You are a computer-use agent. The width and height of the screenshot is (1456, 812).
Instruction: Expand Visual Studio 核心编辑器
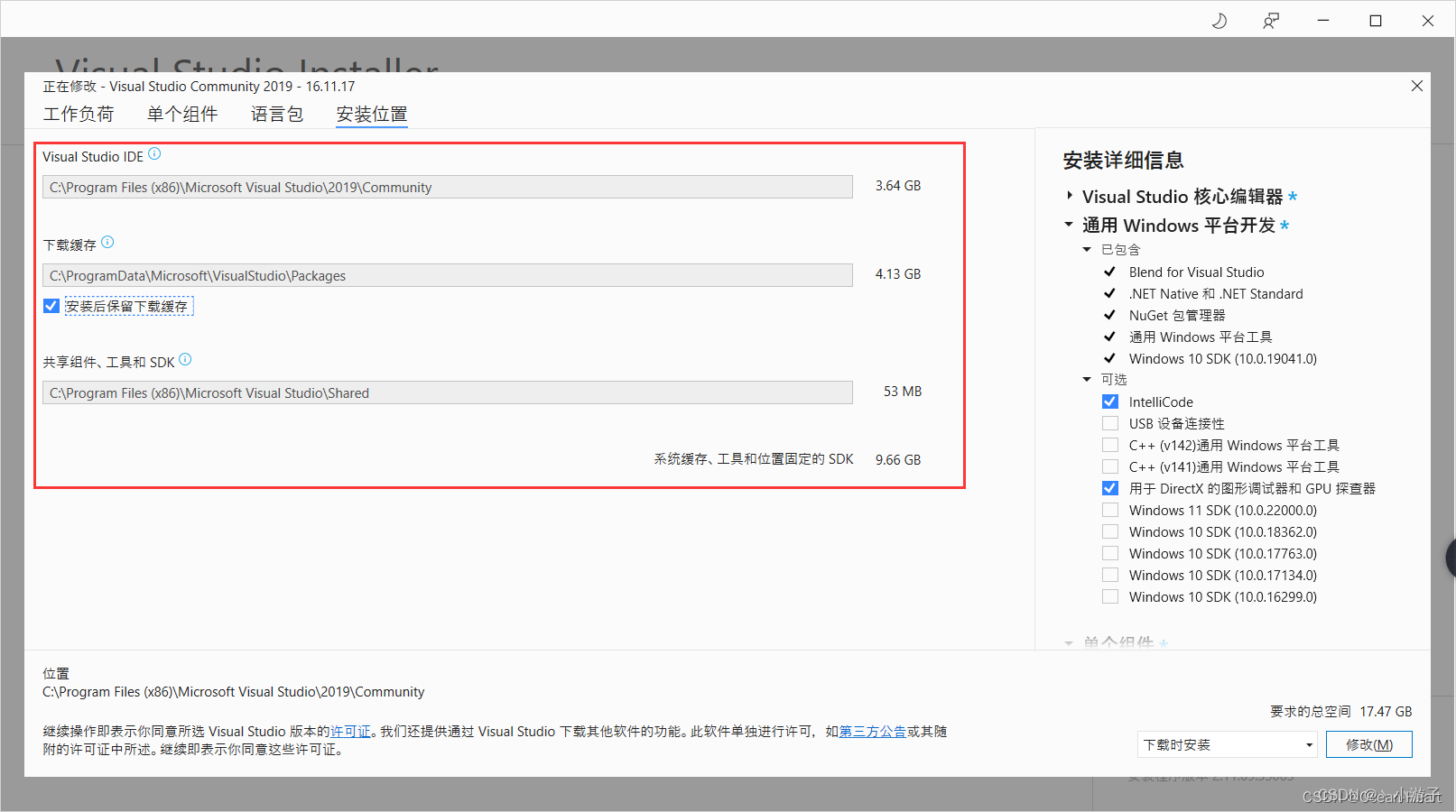[x=1068, y=196]
